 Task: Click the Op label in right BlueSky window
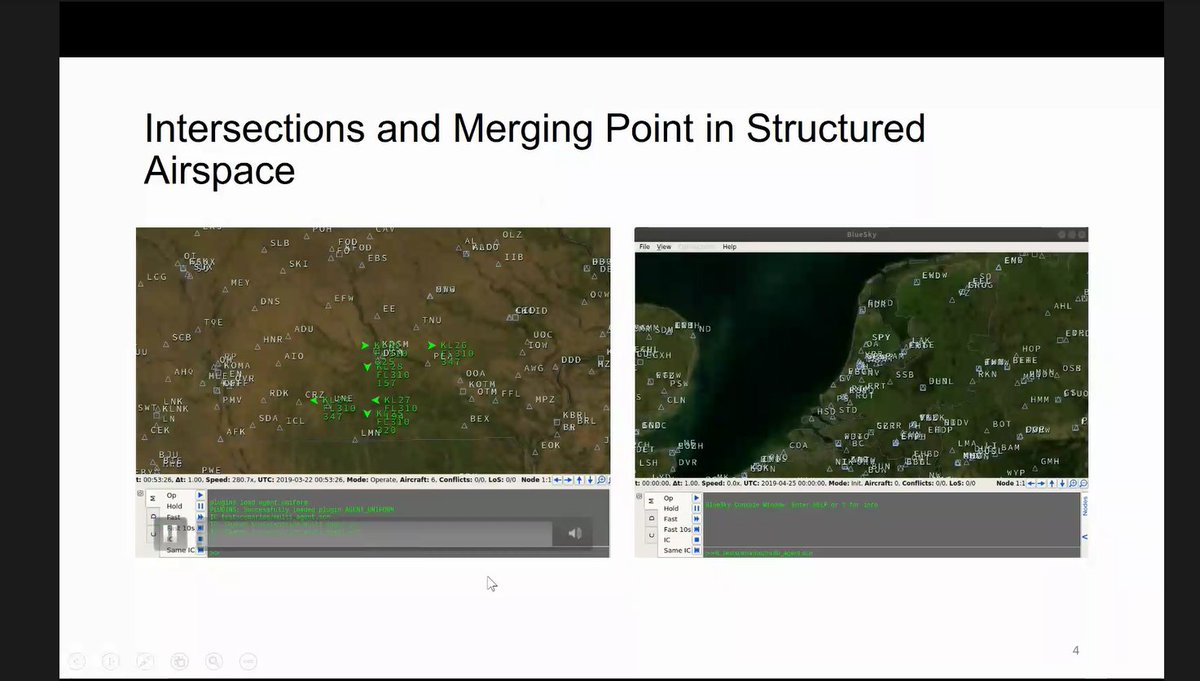(x=668, y=498)
